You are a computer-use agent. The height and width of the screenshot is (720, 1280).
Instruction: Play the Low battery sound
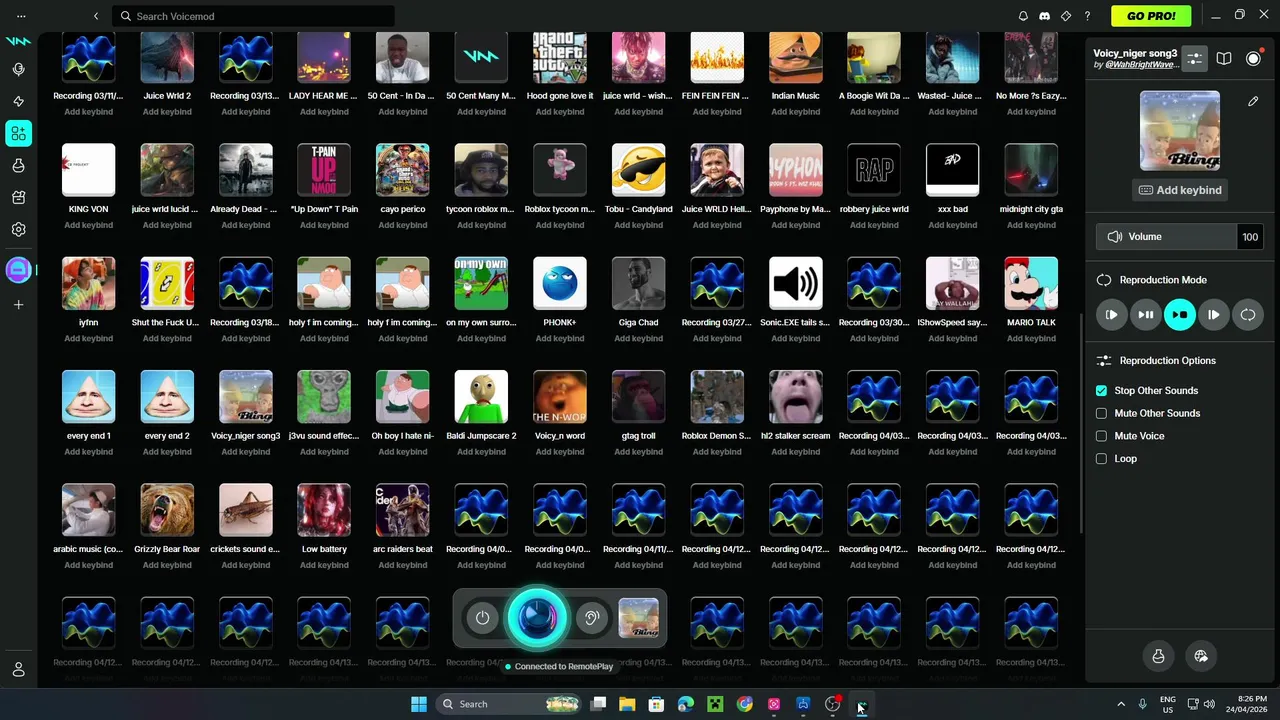tap(324, 510)
